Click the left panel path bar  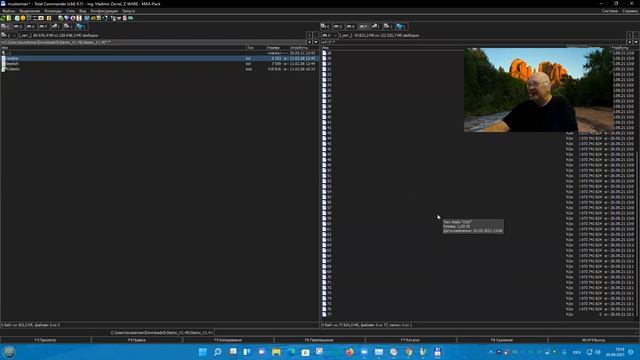[x=153, y=42]
